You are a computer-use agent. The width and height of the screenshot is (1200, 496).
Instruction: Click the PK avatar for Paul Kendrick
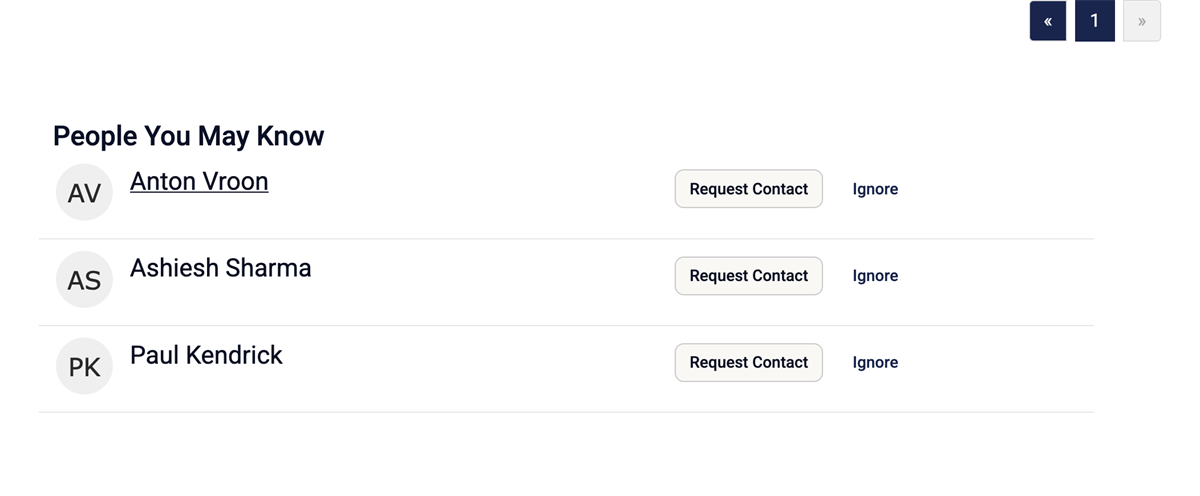coord(84,366)
